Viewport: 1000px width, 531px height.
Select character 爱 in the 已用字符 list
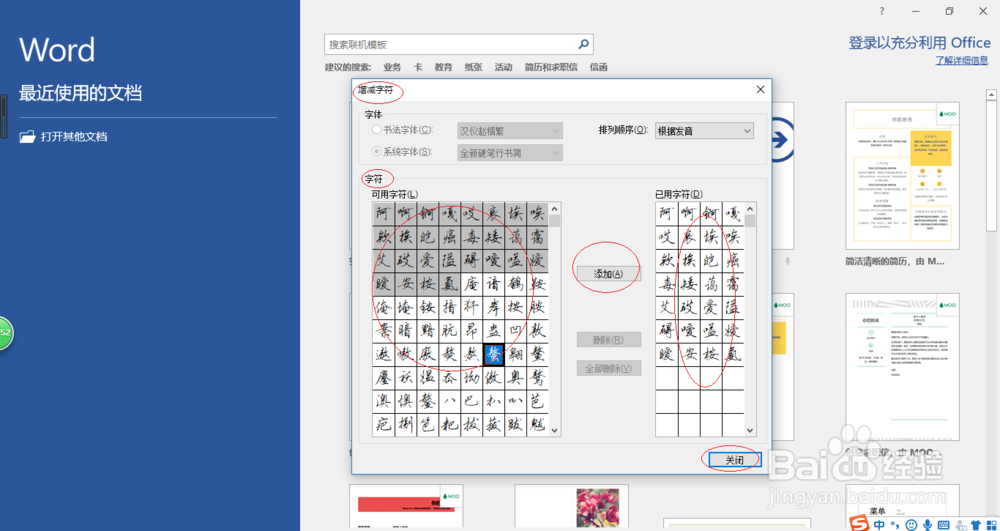711,308
